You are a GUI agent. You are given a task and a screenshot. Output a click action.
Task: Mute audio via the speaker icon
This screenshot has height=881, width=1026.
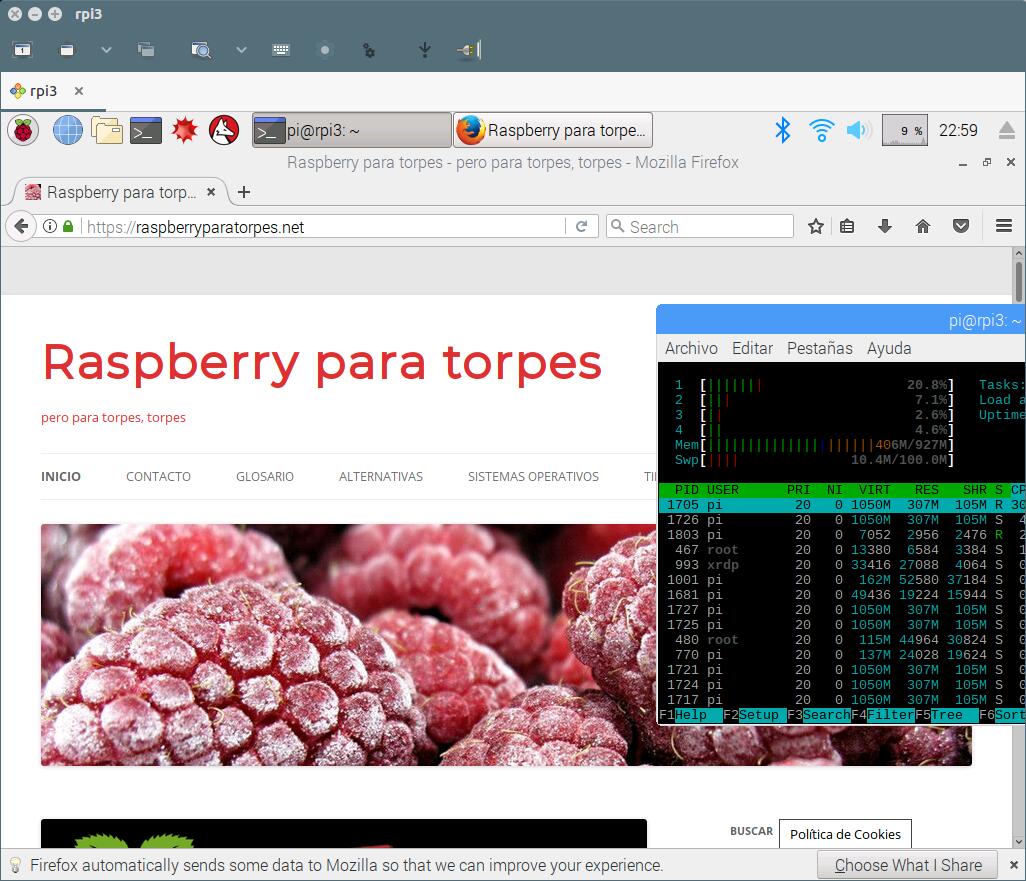coord(858,130)
